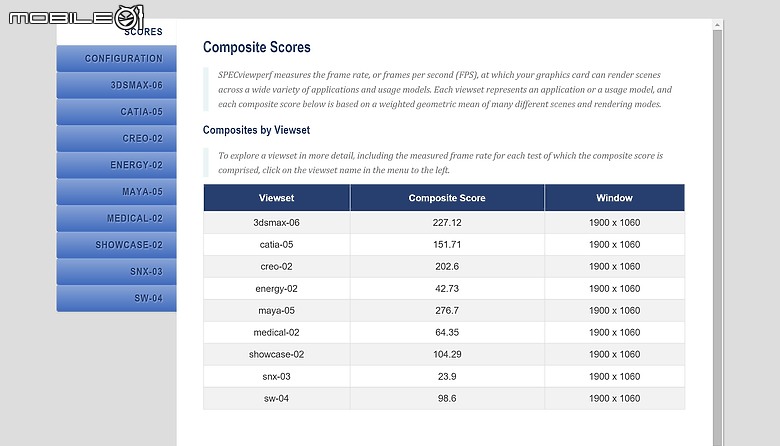Go to the MEDICAL-02 viewset

click(x=116, y=218)
